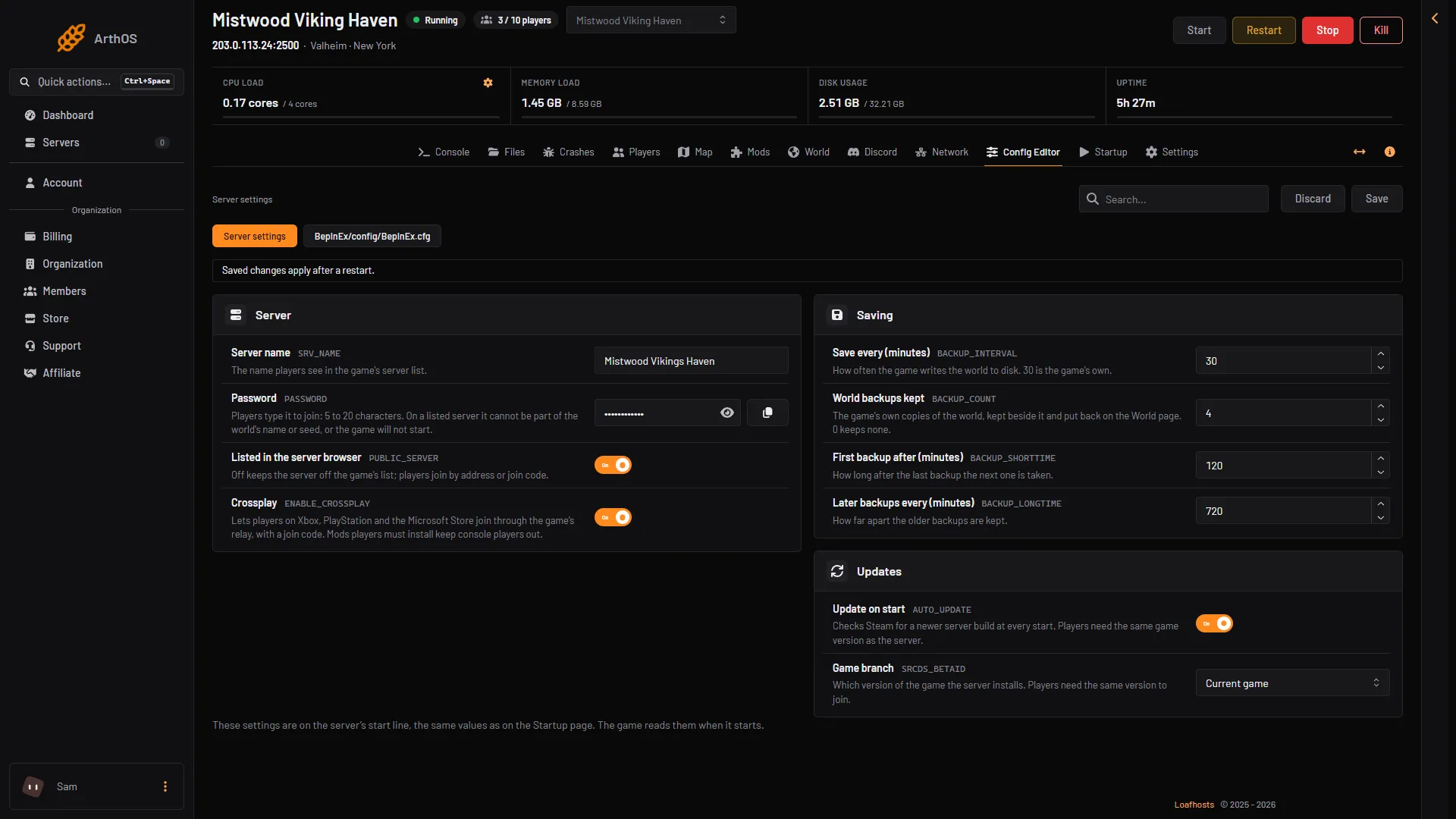The width and height of the screenshot is (1456, 819).
Task: Increase First backup after minutes value
Action: [1381, 459]
